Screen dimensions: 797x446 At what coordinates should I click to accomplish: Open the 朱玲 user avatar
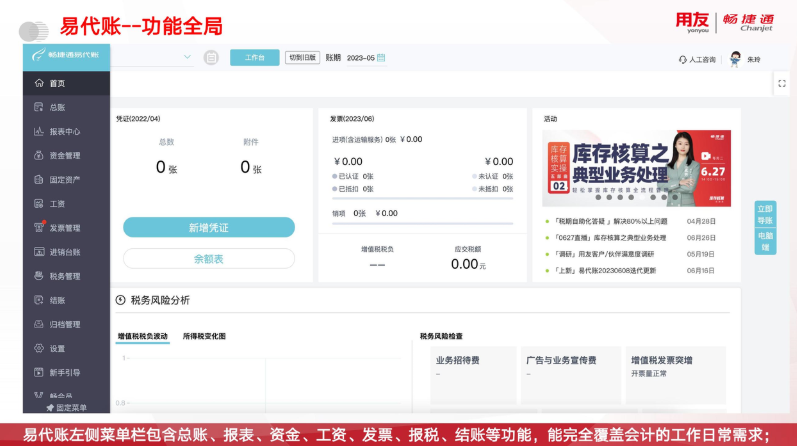[735, 59]
